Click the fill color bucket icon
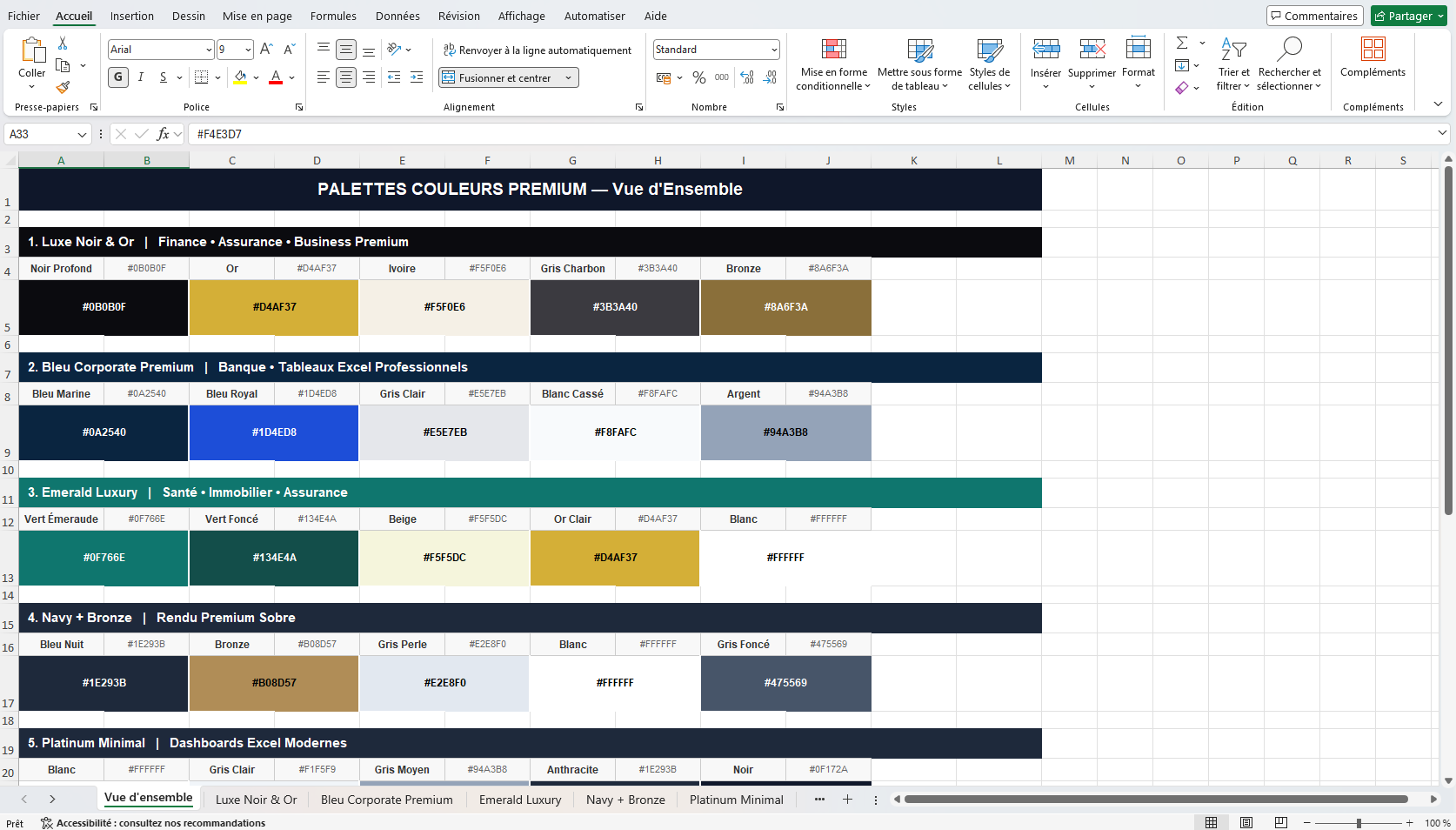The image size is (1456, 830). (241, 77)
